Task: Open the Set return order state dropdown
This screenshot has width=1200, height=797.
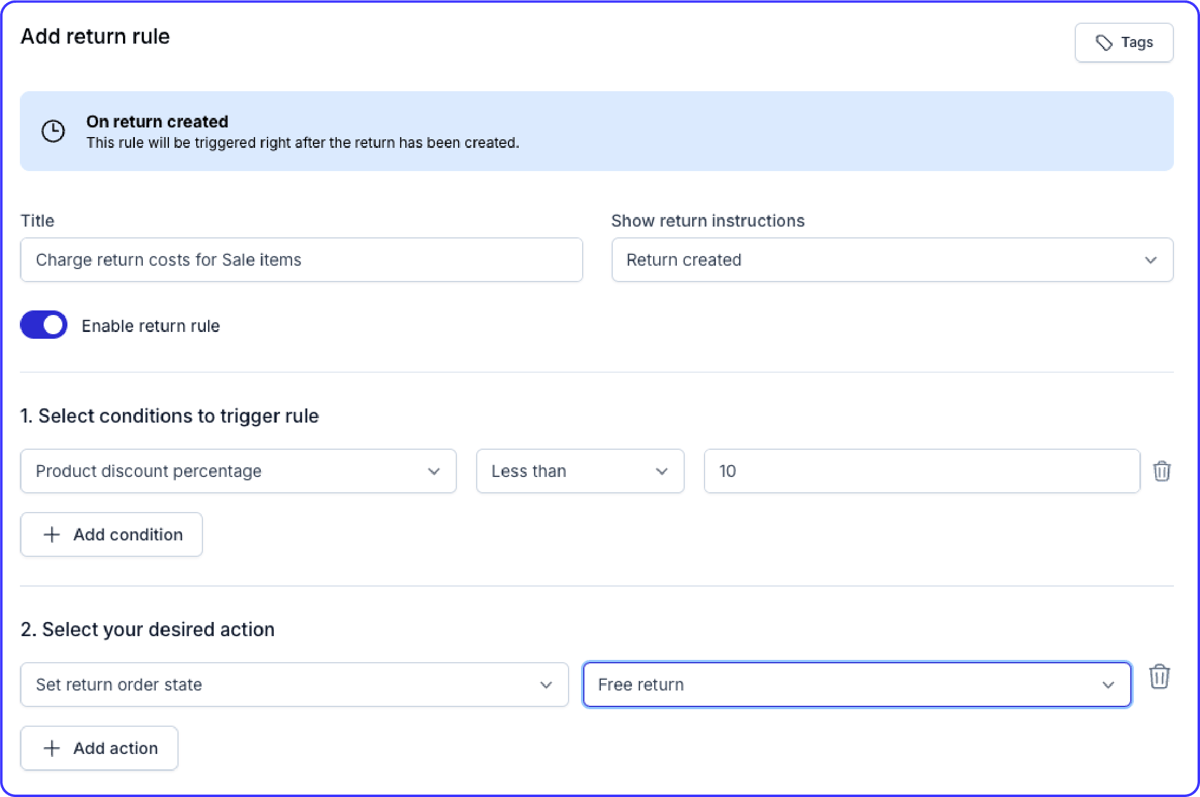Action: 294,684
